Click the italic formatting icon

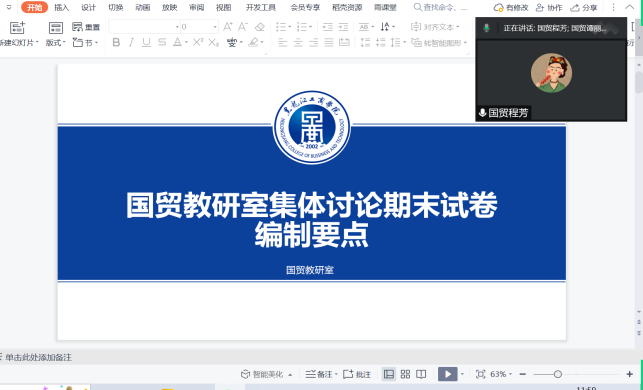[131, 42]
